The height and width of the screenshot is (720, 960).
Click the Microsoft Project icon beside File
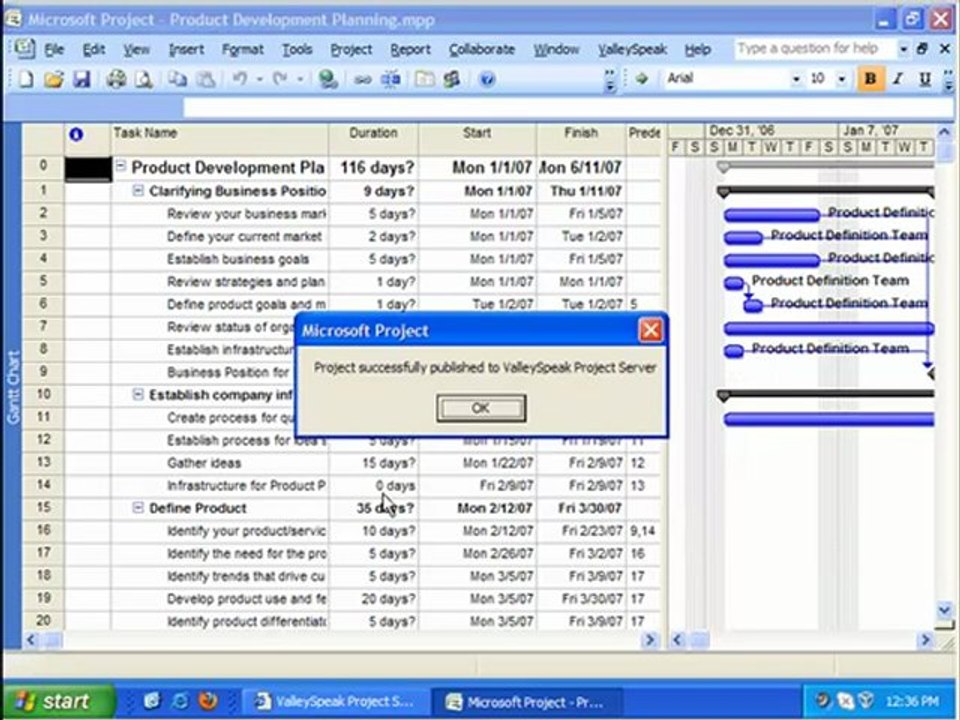24,49
